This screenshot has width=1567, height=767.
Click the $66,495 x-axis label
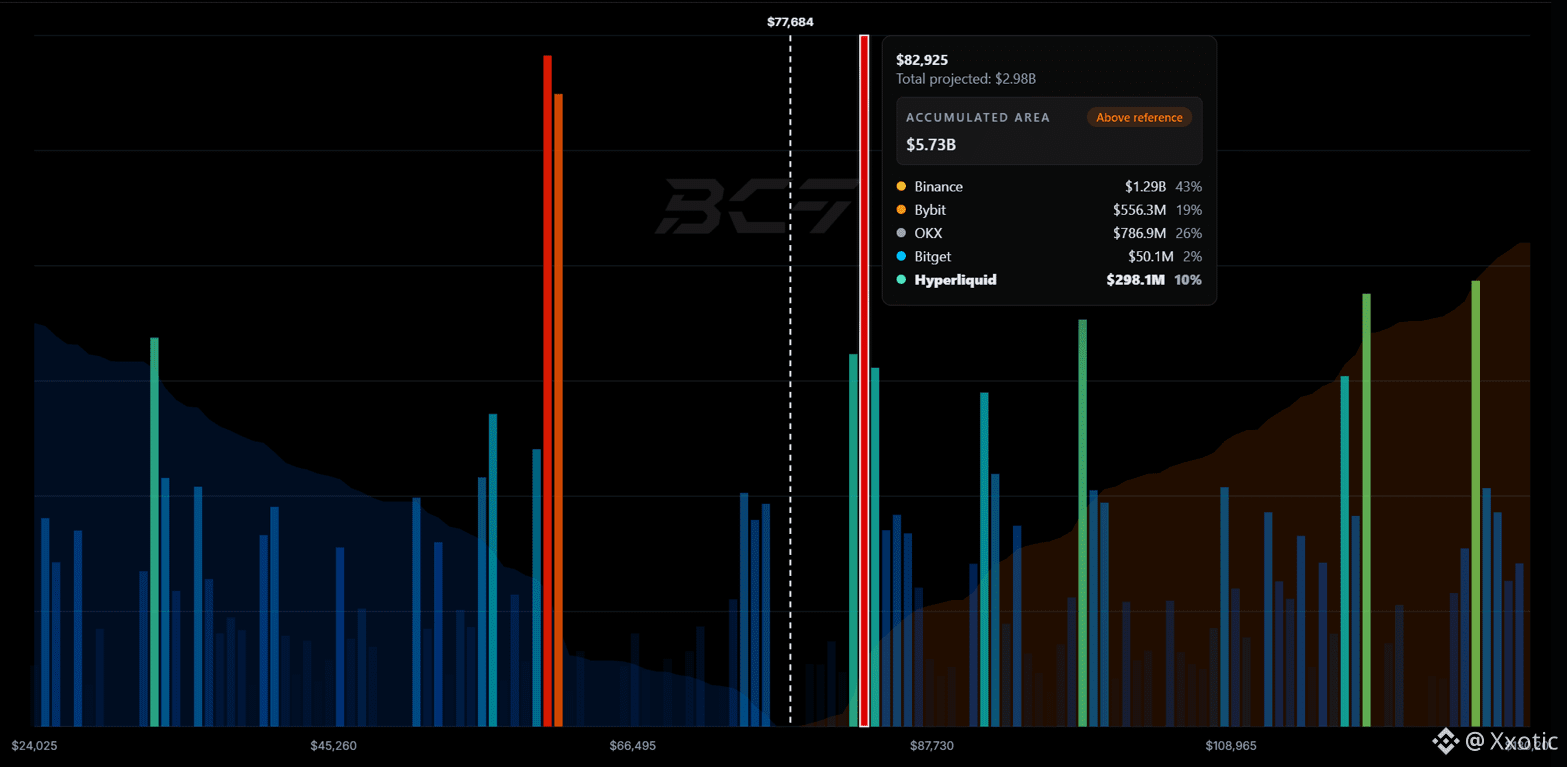coord(633,746)
